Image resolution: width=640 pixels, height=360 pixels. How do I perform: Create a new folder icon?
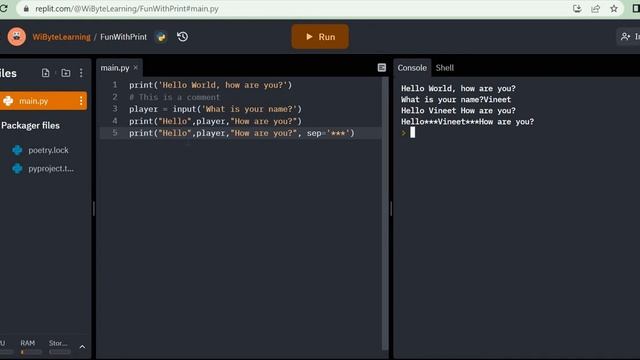coord(65,73)
